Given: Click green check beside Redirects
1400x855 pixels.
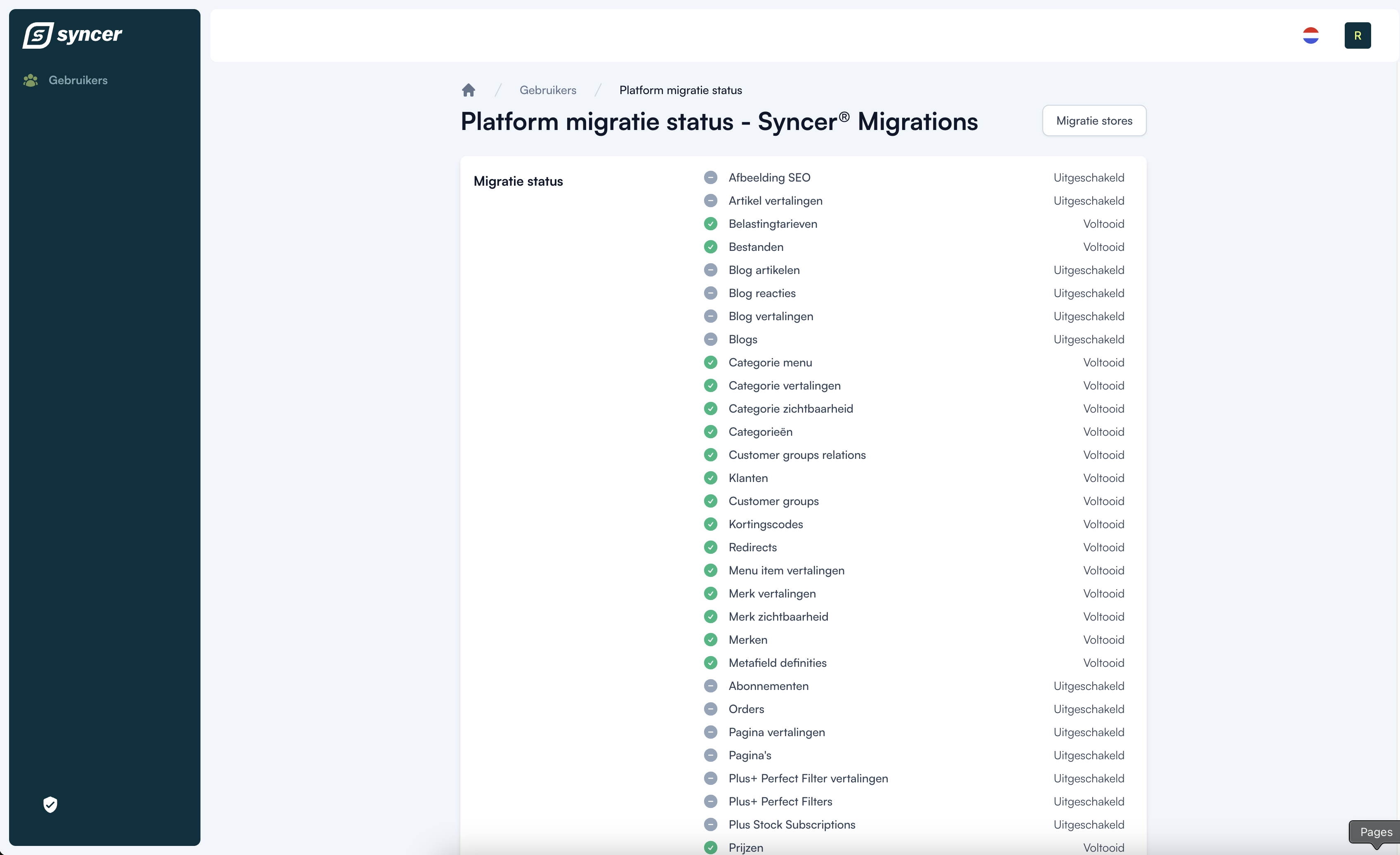Looking at the screenshot, I should (710, 548).
